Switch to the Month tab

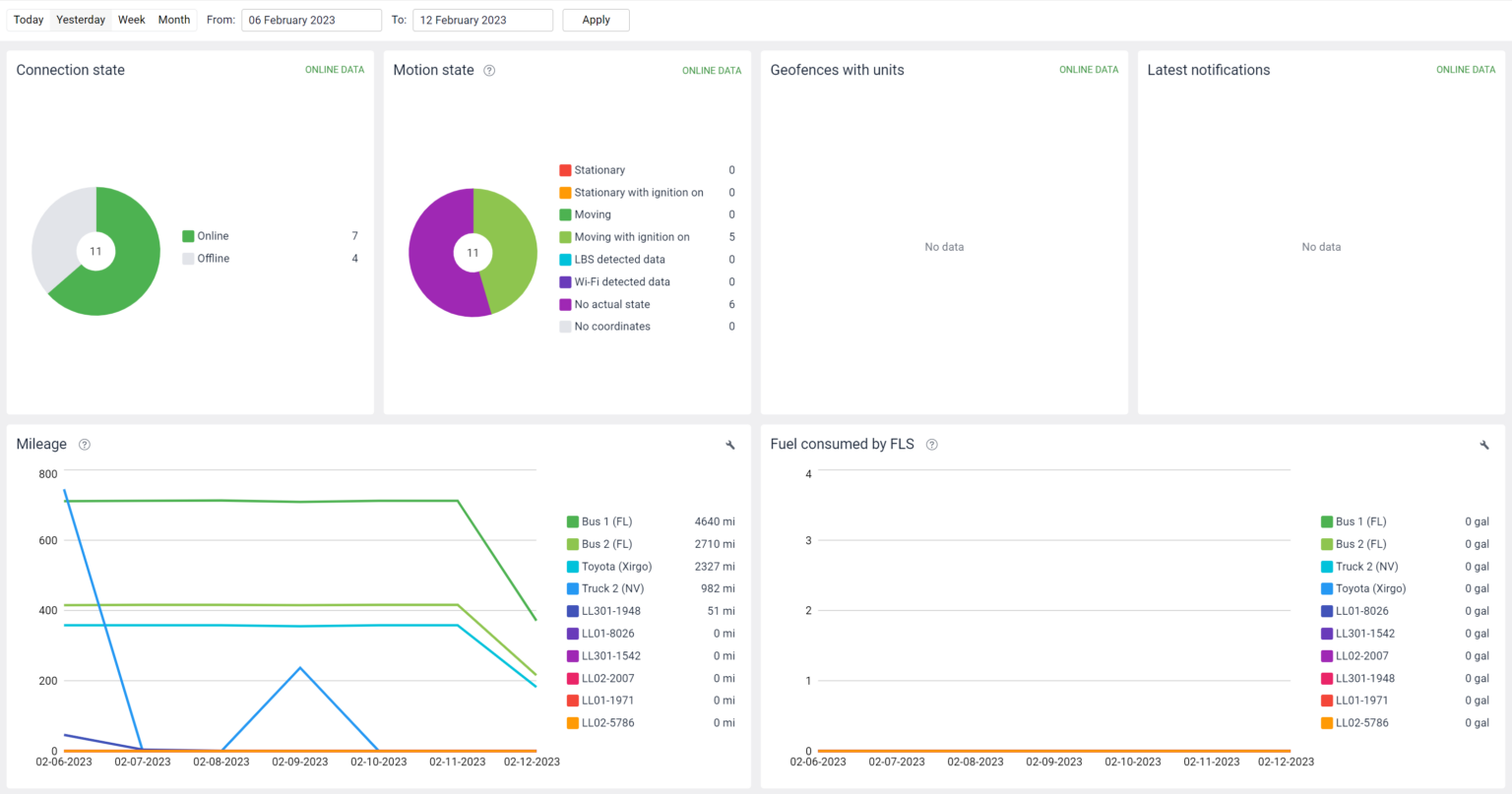click(174, 20)
